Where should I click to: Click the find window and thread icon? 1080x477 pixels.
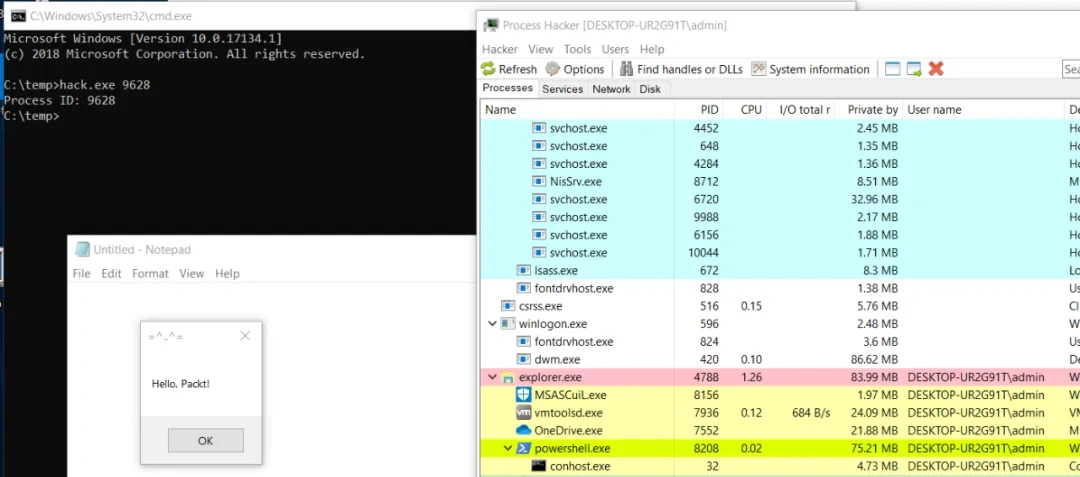914,69
